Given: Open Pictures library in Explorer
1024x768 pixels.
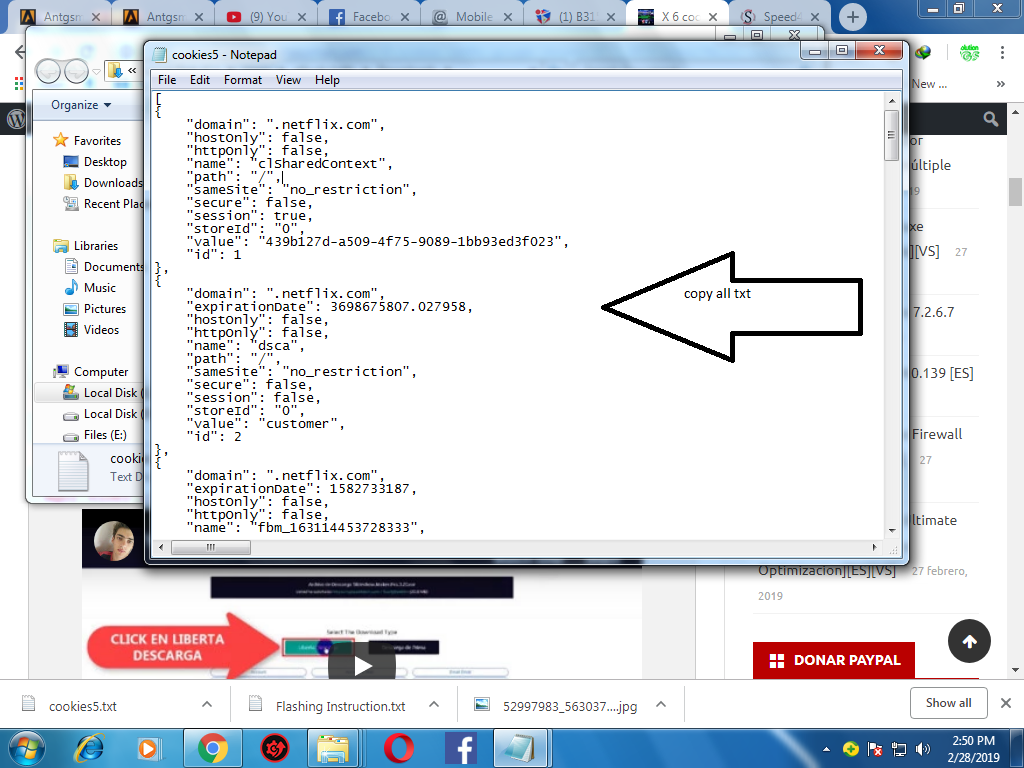Looking at the screenshot, I should (95, 309).
